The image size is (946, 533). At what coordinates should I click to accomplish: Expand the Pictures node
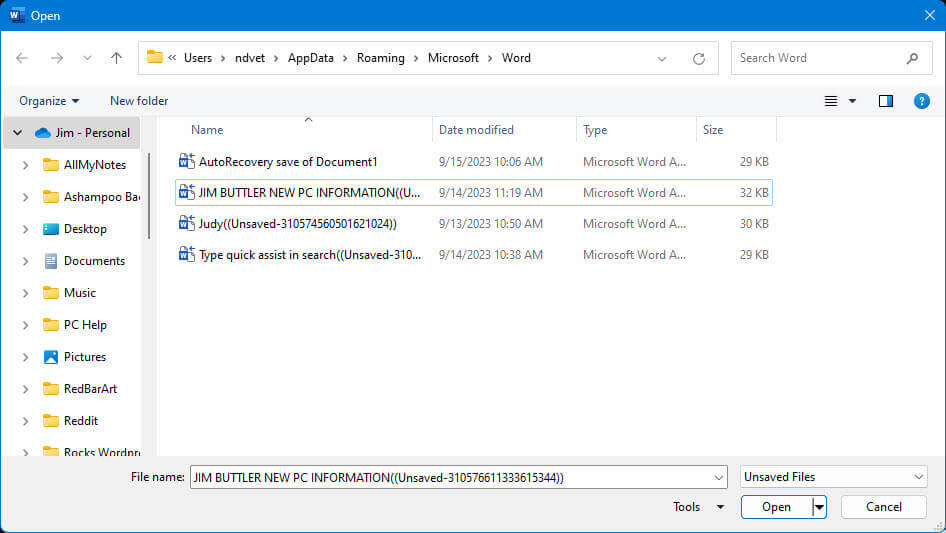[25, 357]
